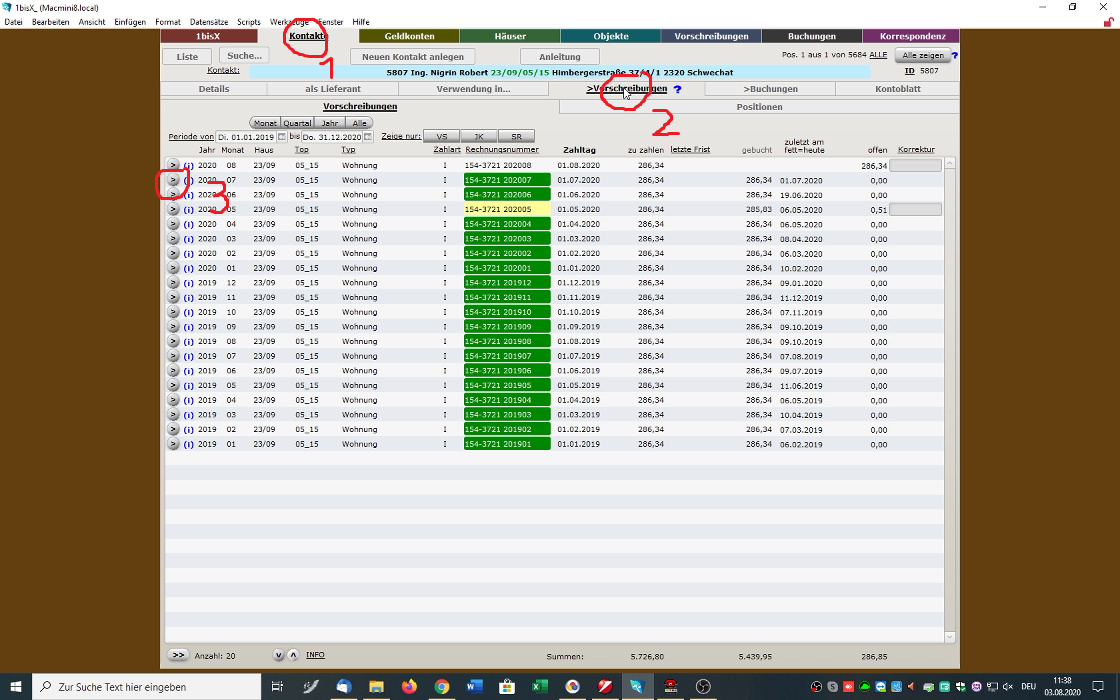The width and height of the screenshot is (1120, 700).
Task: Open the 2020/08 row arrow button
Action: [173, 166]
